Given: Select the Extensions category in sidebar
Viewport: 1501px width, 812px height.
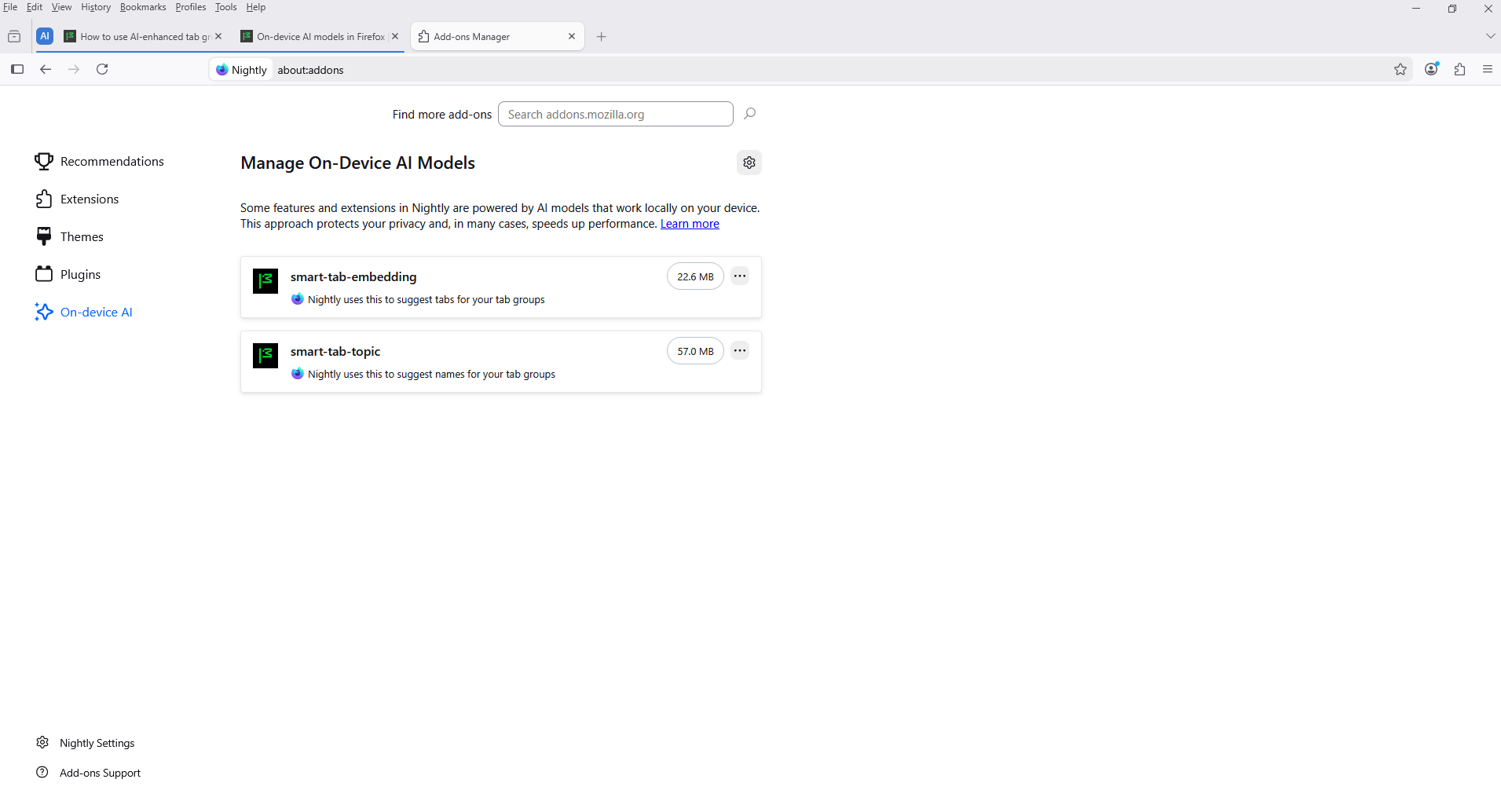Looking at the screenshot, I should coord(90,199).
